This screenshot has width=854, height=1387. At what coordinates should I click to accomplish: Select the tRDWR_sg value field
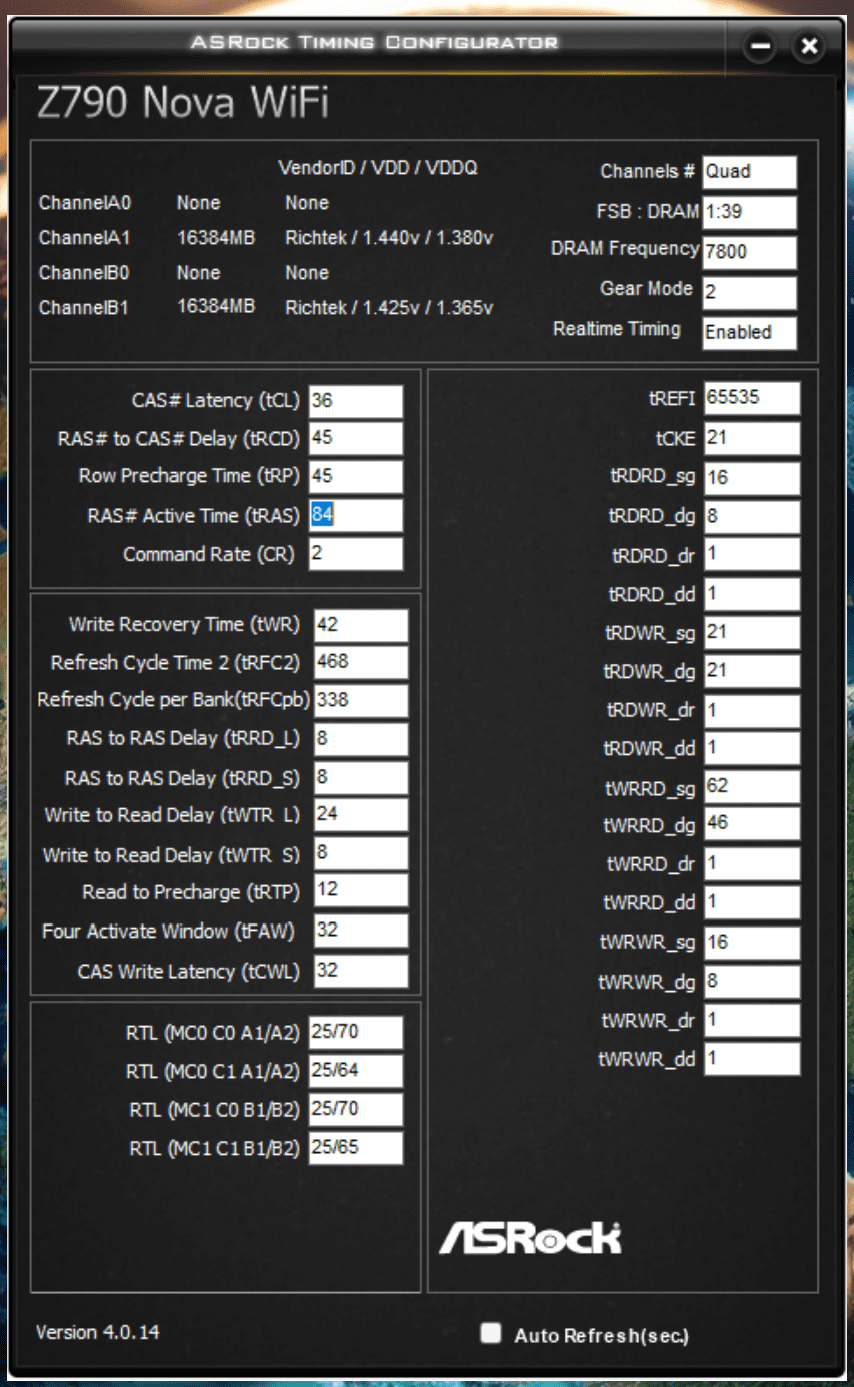click(x=752, y=632)
